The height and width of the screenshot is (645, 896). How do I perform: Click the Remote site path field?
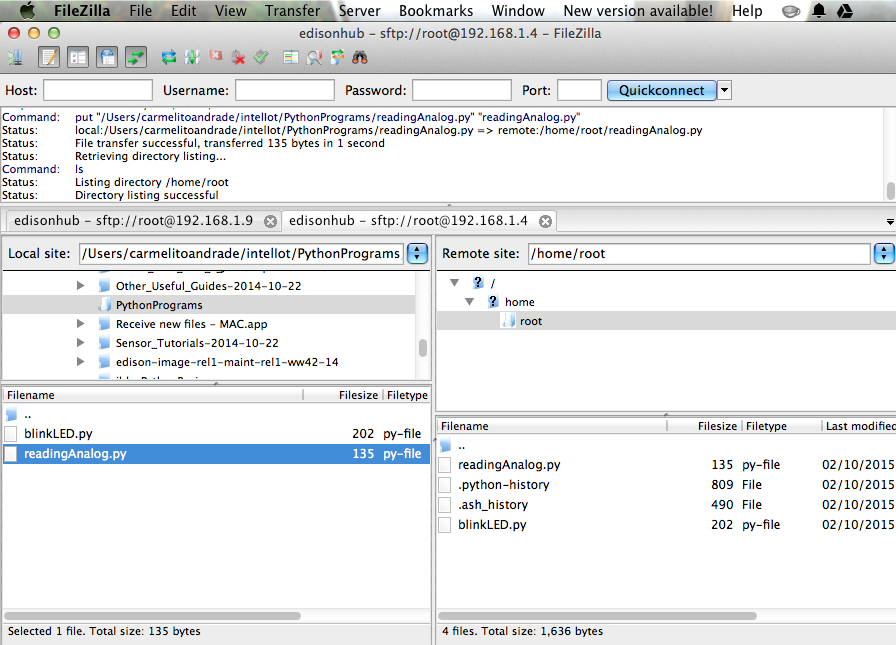[x=699, y=253]
